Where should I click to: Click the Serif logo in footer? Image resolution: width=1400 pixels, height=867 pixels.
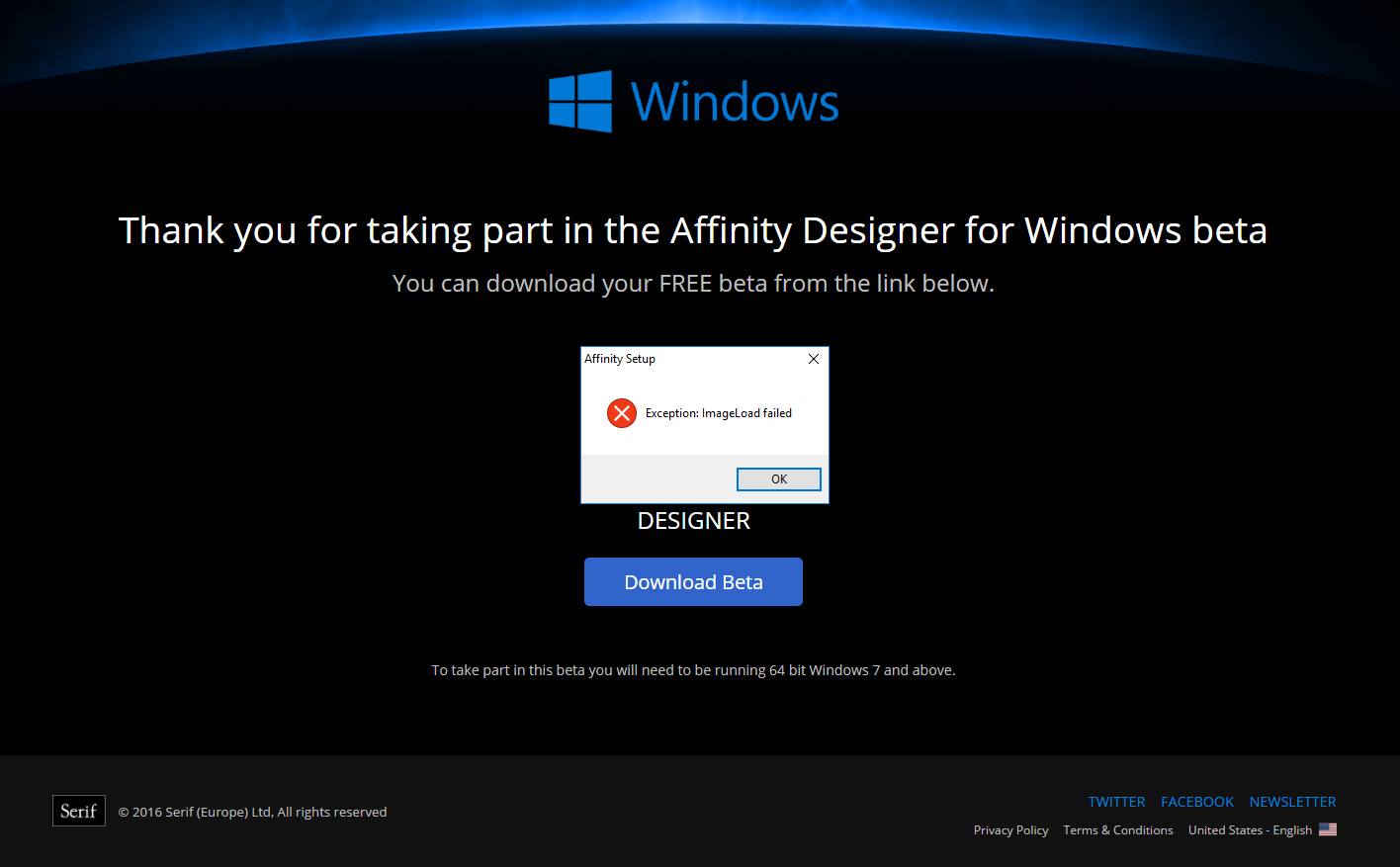pyautogui.click(x=79, y=811)
